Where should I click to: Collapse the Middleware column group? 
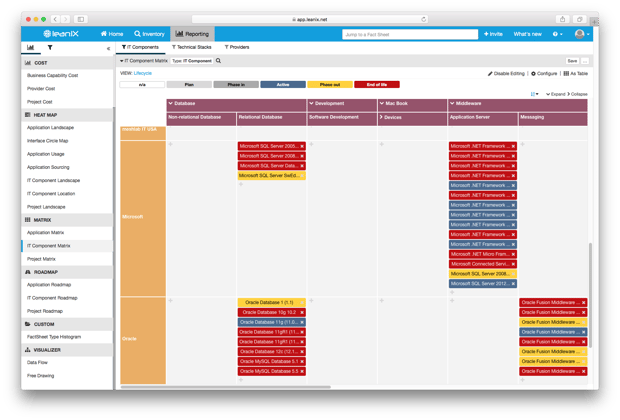point(452,104)
